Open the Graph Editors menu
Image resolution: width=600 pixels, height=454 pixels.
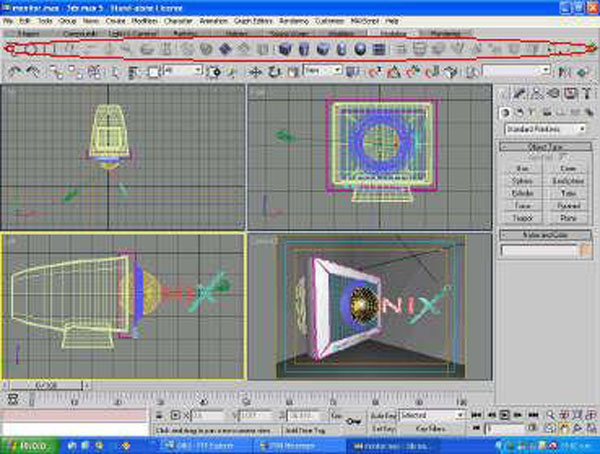tap(253, 21)
